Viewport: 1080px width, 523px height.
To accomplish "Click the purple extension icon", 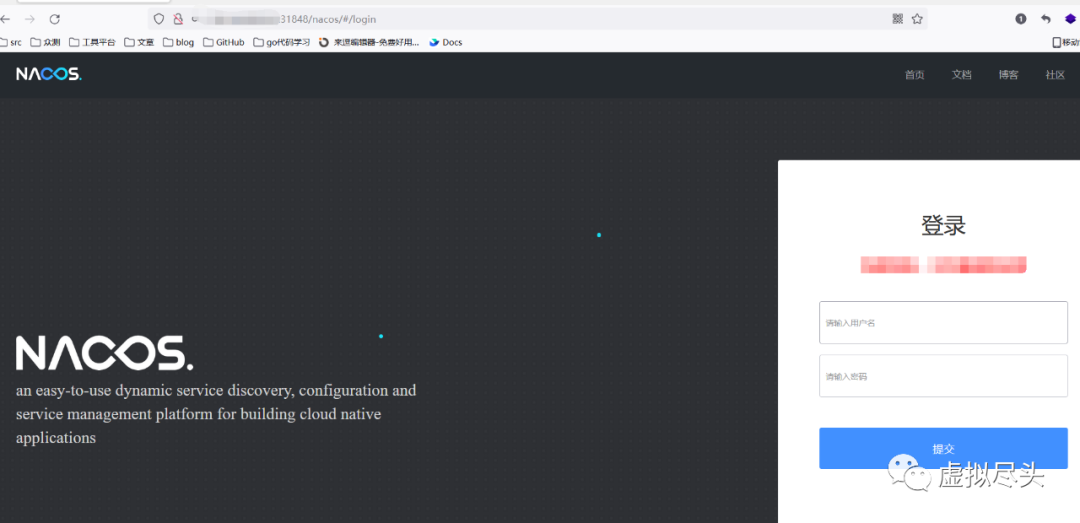I will coord(1070,19).
